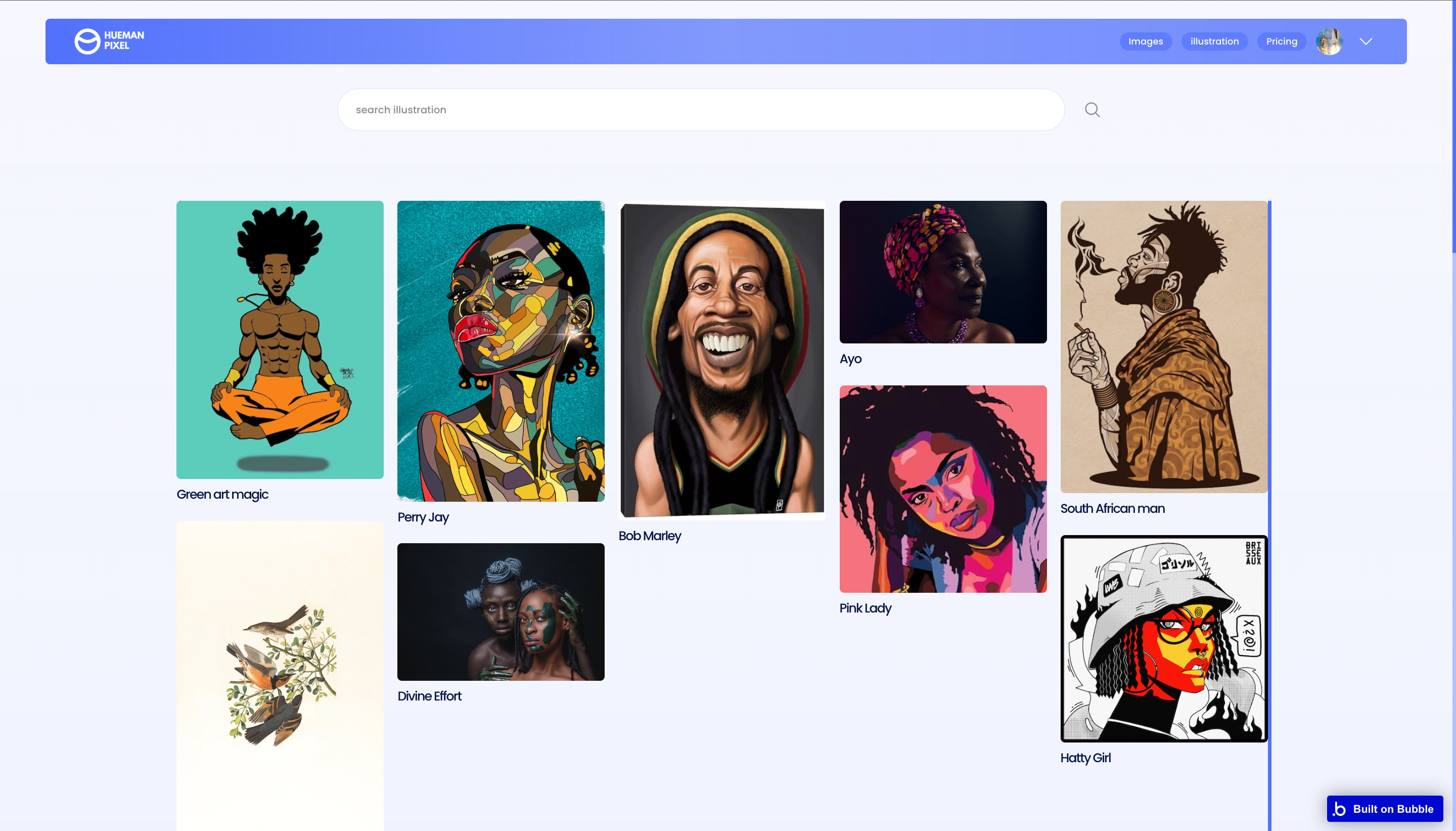Open the illustration menu item
The height and width of the screenshot is (831, 1456).
pyautogui.click(x=1214, y=41)
